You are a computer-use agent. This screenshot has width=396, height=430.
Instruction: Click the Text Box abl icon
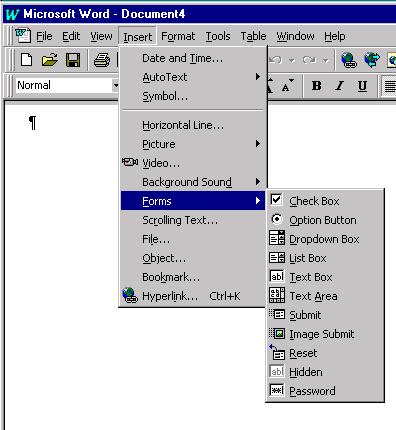point(277,276)
